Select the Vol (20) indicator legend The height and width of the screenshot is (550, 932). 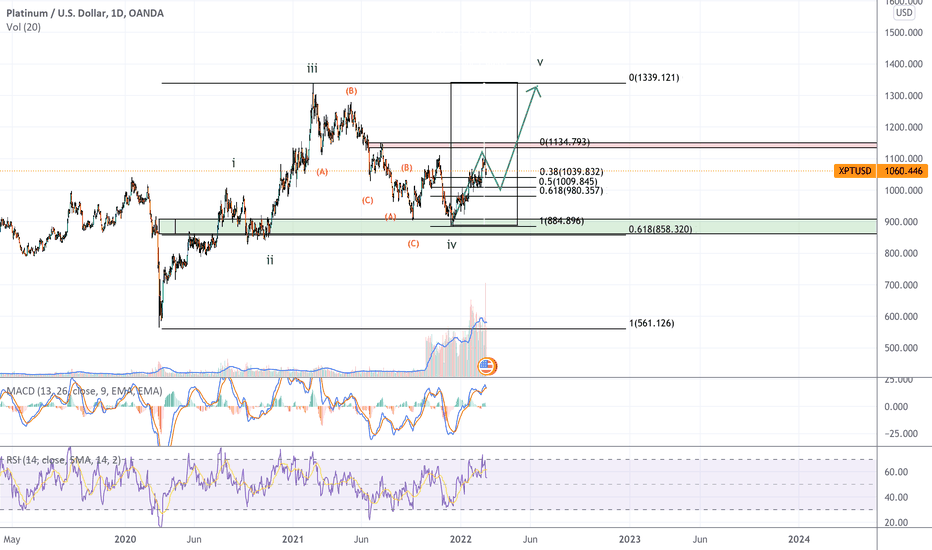click(x=24, y=27)
